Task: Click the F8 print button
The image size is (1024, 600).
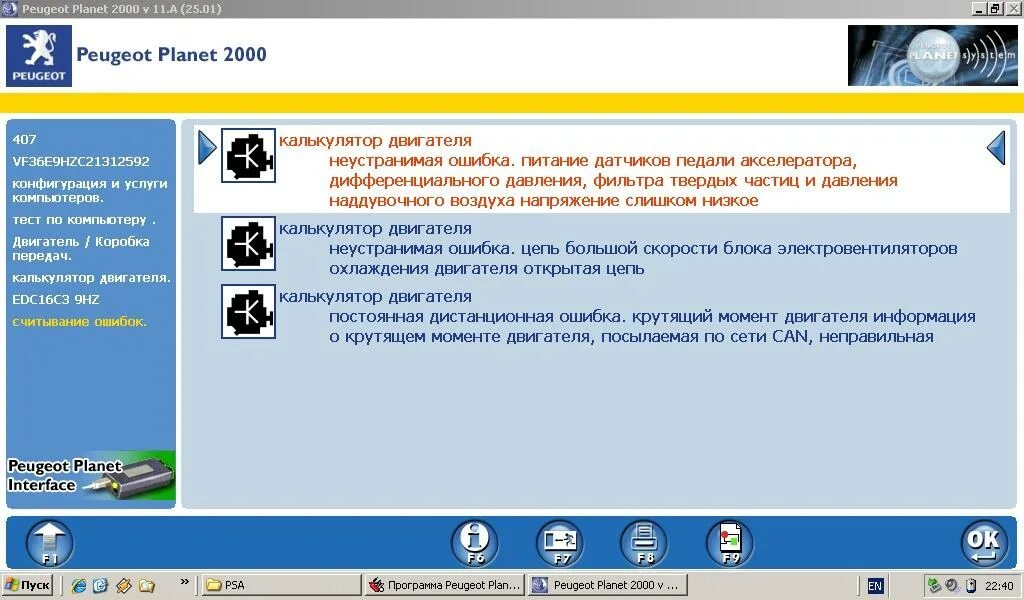Action: pyautogui.click(x=644, y=543)
